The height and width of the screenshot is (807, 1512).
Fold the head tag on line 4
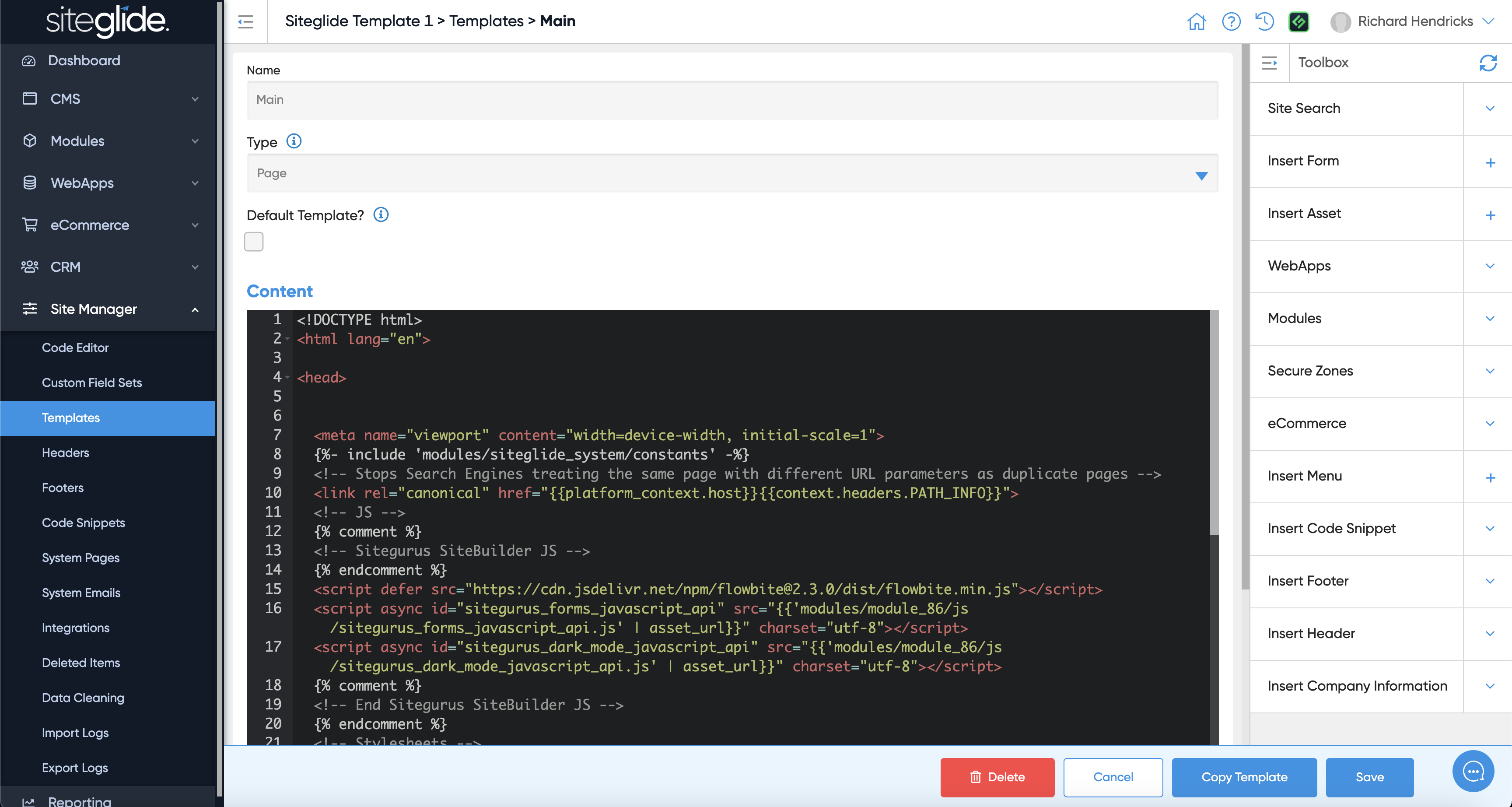(x=287, y=377)
